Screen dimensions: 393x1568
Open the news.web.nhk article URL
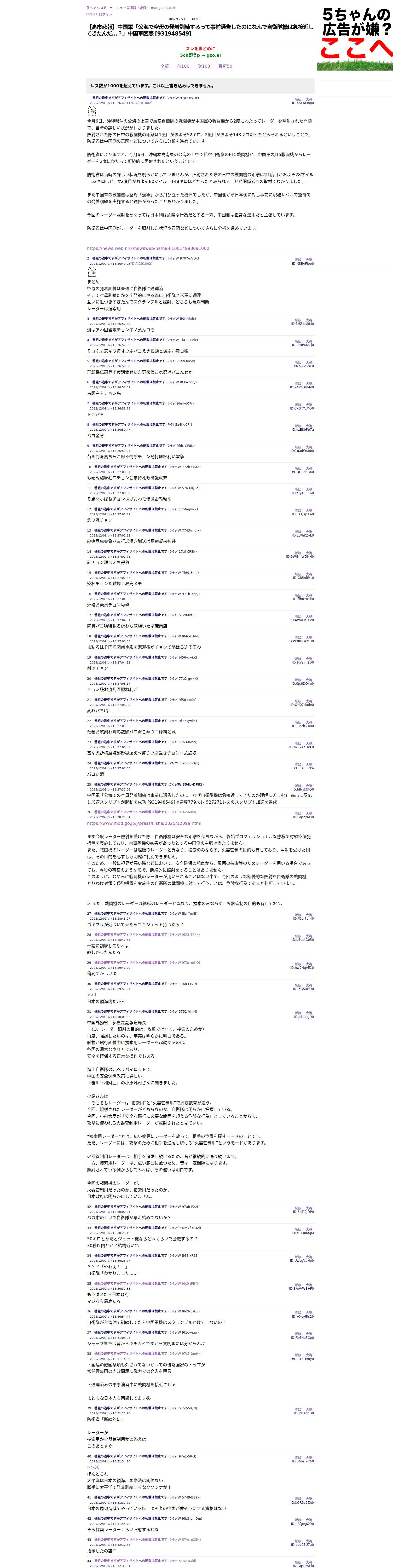[x=148, y=248]
